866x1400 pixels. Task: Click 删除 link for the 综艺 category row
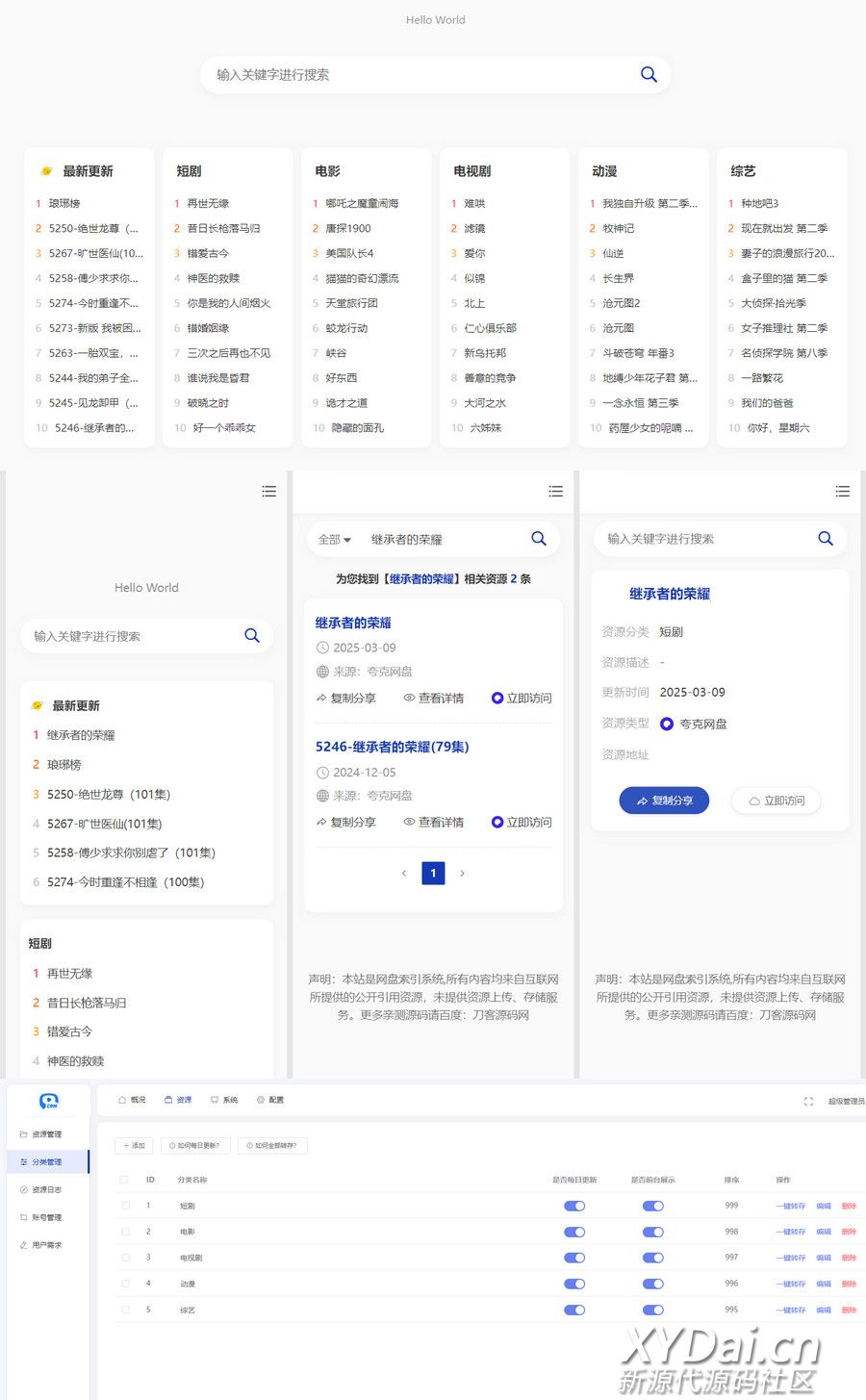tap(849, 1310)
